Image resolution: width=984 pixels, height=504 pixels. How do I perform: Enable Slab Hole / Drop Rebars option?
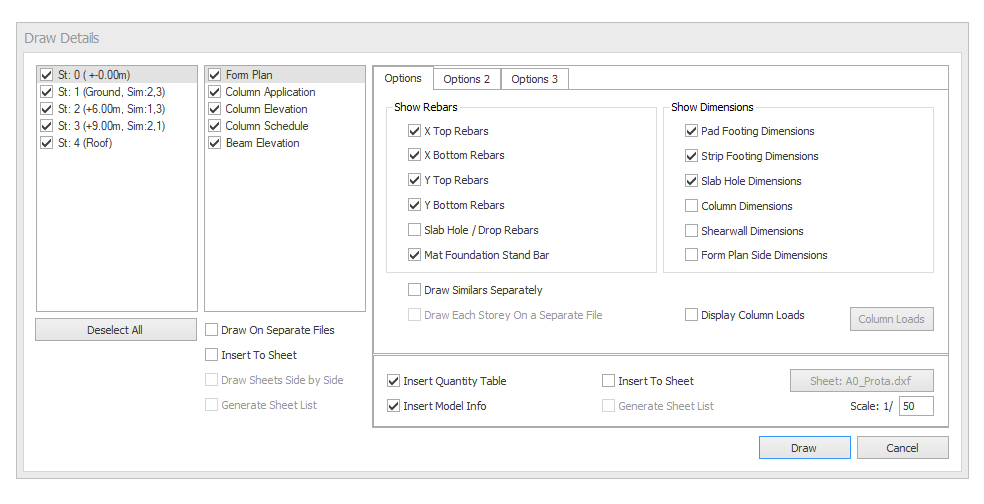[x=414, y=230]
